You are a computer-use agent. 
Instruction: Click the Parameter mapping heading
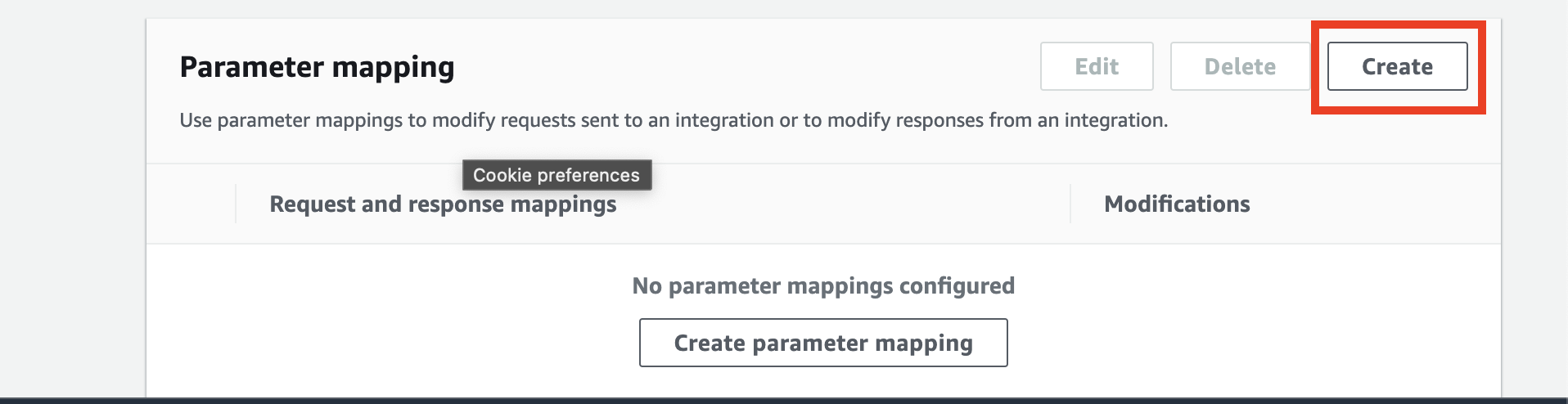[x=317, y=67]
